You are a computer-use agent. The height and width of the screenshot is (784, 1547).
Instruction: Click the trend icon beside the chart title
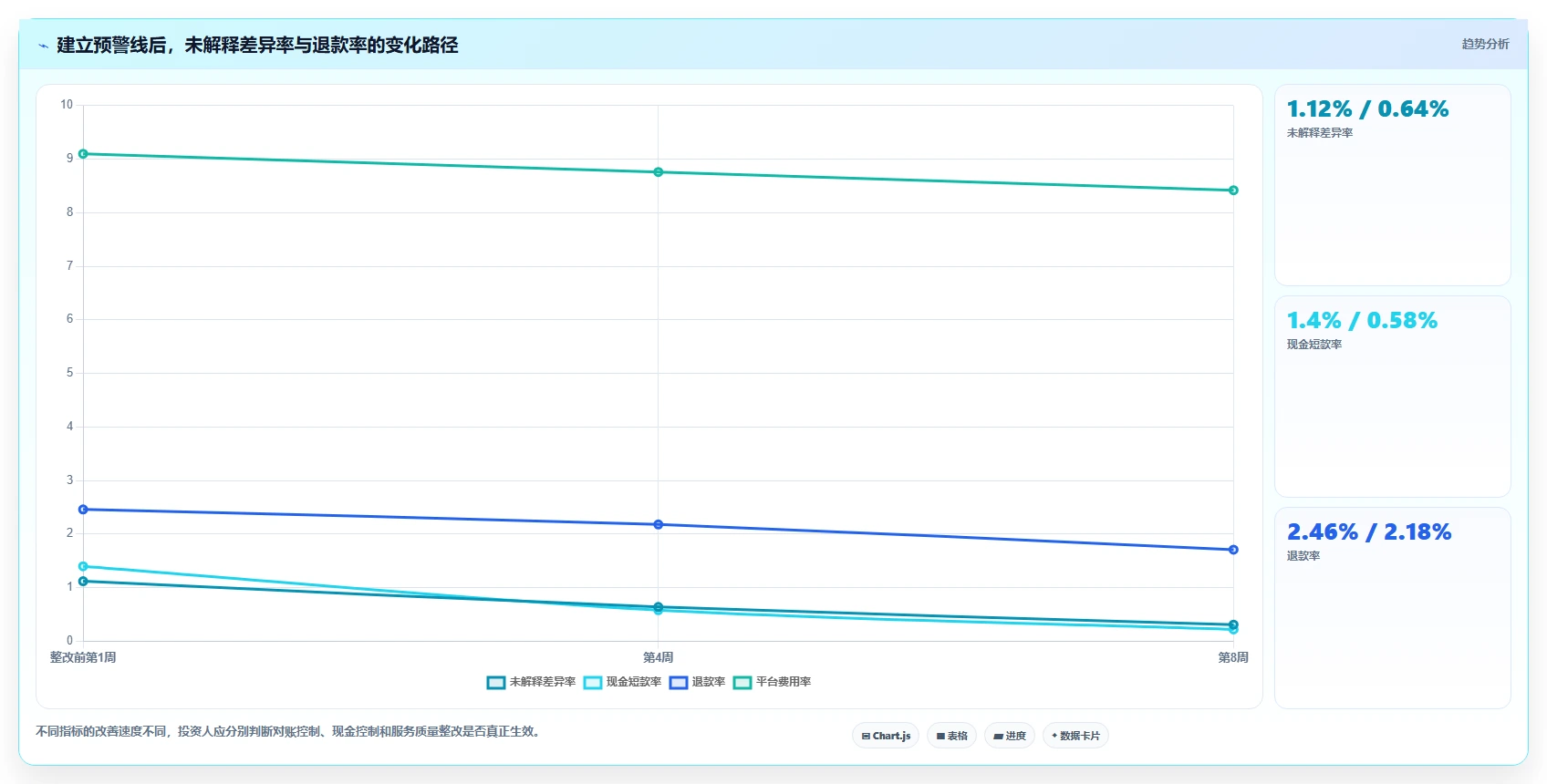[43, 46]
